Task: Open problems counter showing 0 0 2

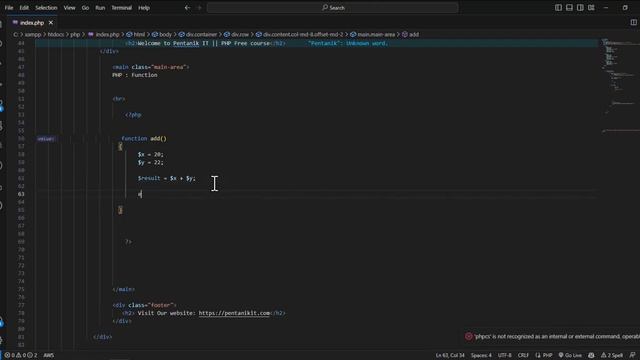Action: coord(20,355)
